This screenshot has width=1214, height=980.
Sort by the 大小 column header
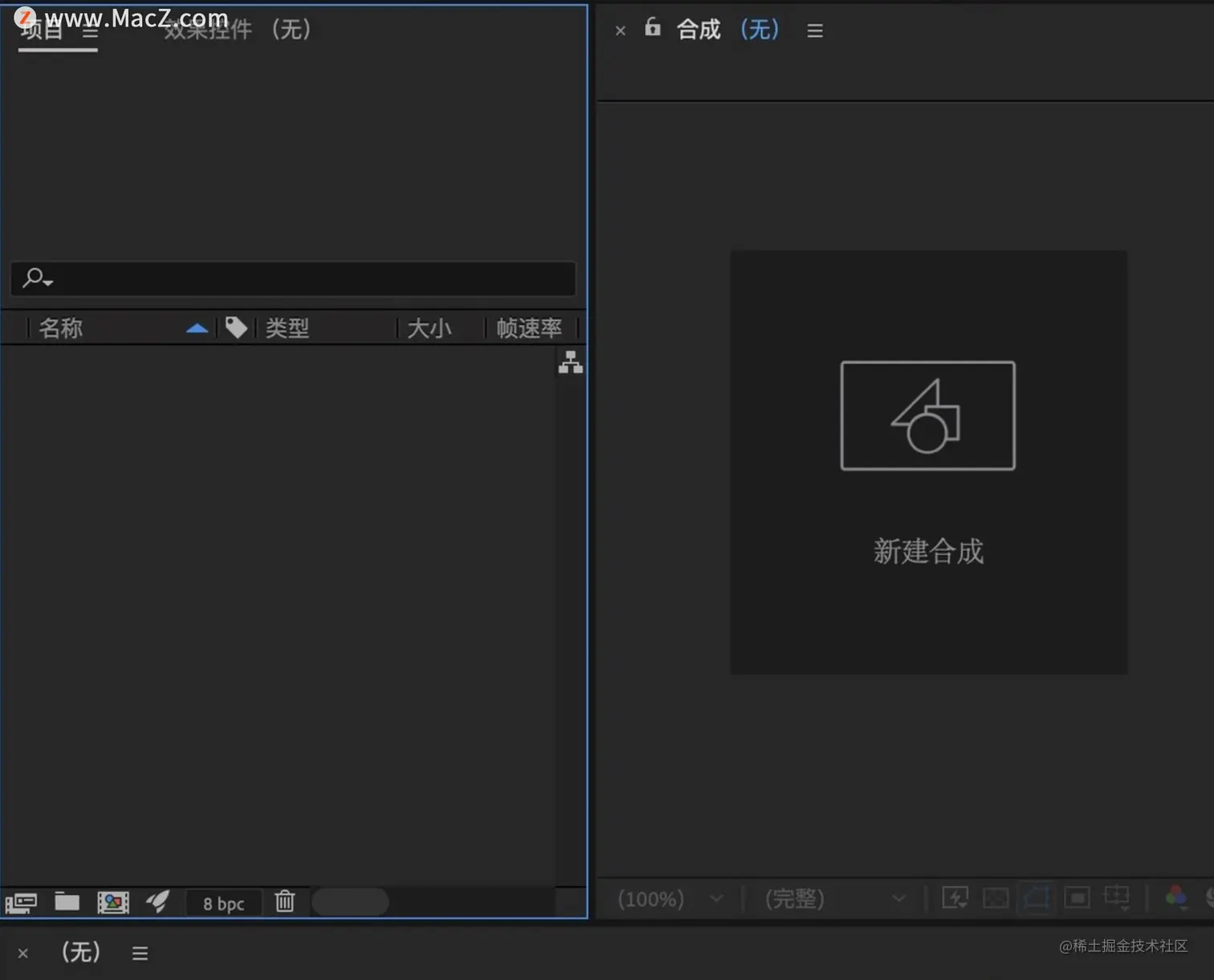click(430, 327)
